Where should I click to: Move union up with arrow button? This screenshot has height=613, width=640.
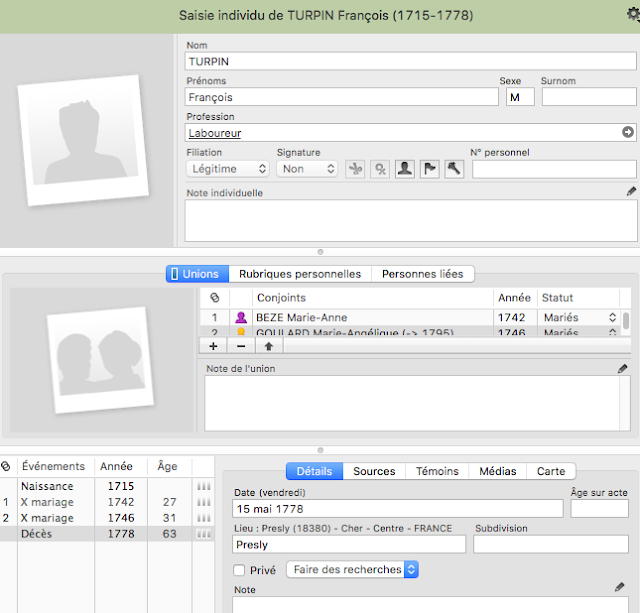[269, 346]
